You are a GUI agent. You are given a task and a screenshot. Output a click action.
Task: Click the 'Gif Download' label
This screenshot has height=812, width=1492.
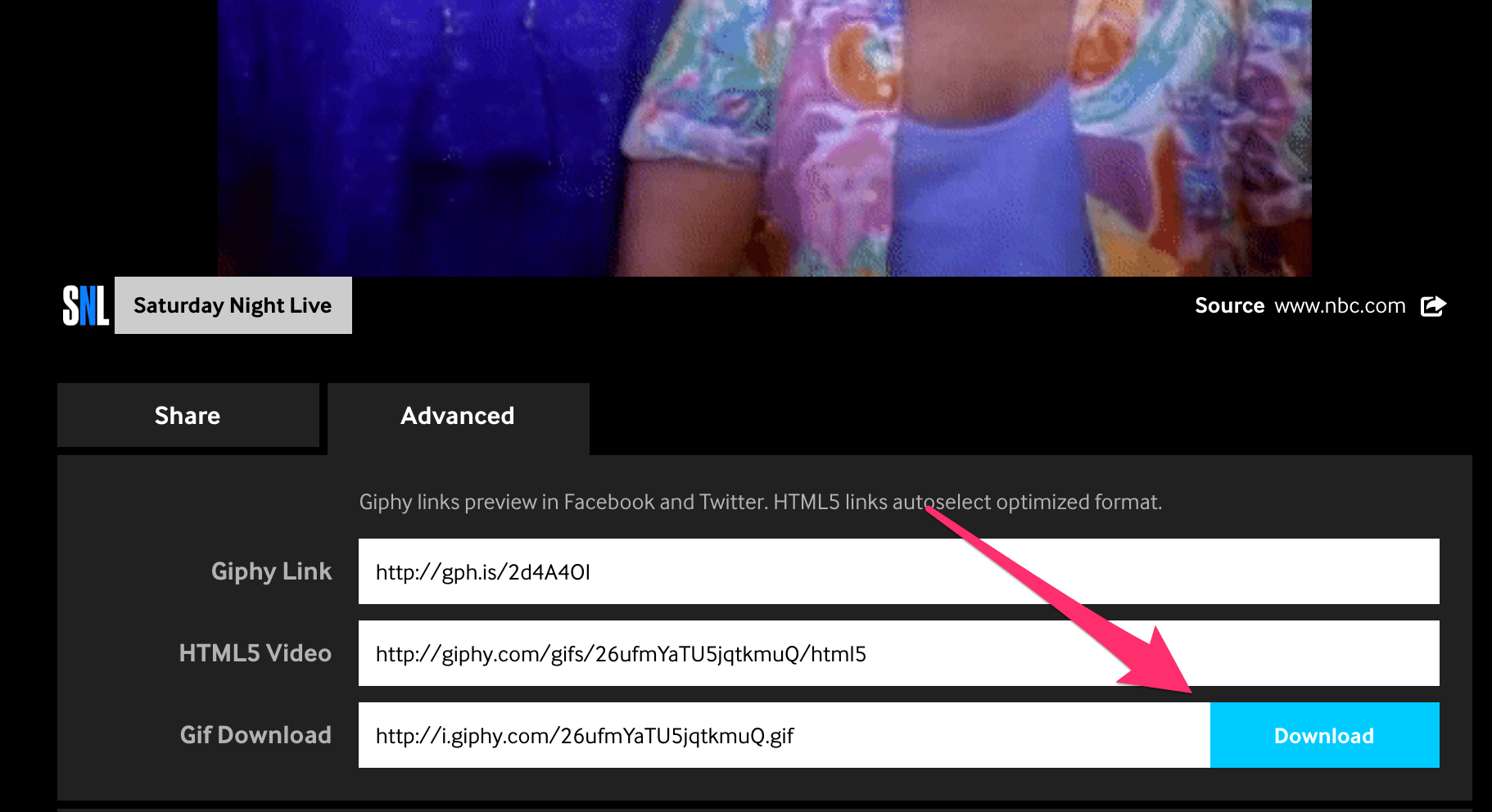coord(255,735)
